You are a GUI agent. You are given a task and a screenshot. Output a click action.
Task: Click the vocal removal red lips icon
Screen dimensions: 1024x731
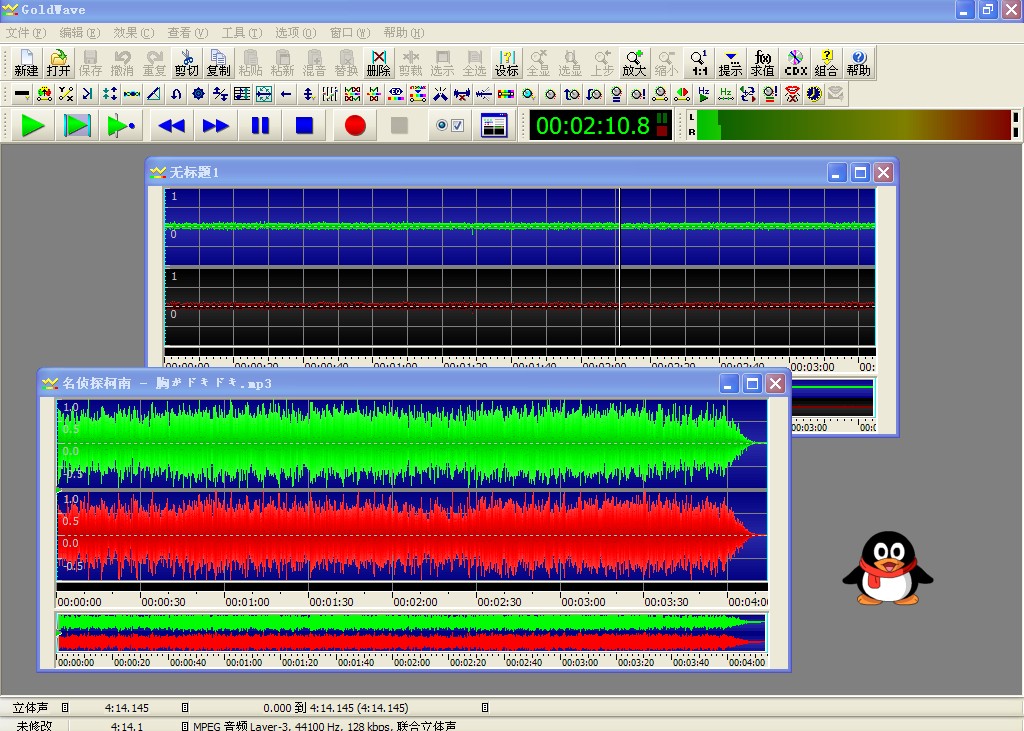792,94
